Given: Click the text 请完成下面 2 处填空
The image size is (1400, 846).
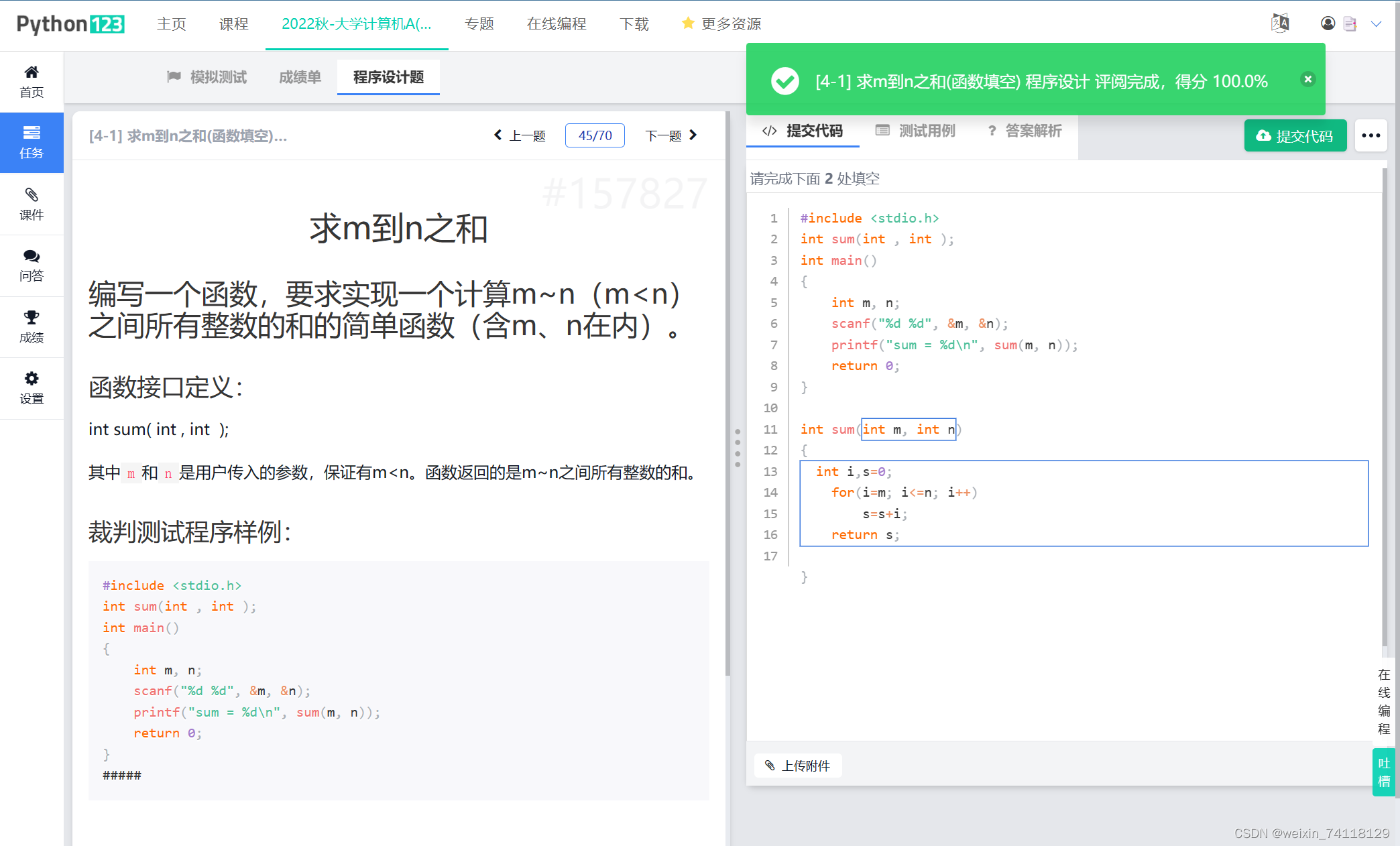Looking at the screenshot, I should click(815, 178).
